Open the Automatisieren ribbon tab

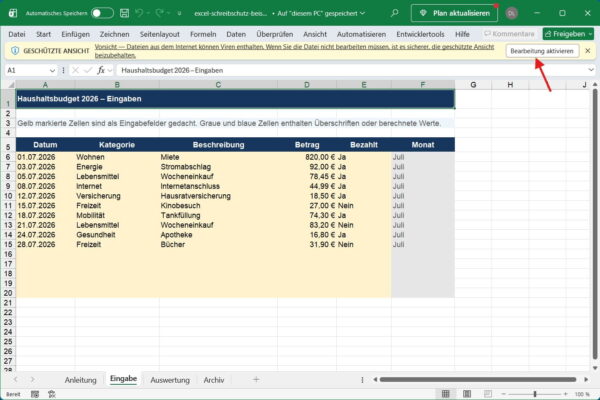pos(361,34)
